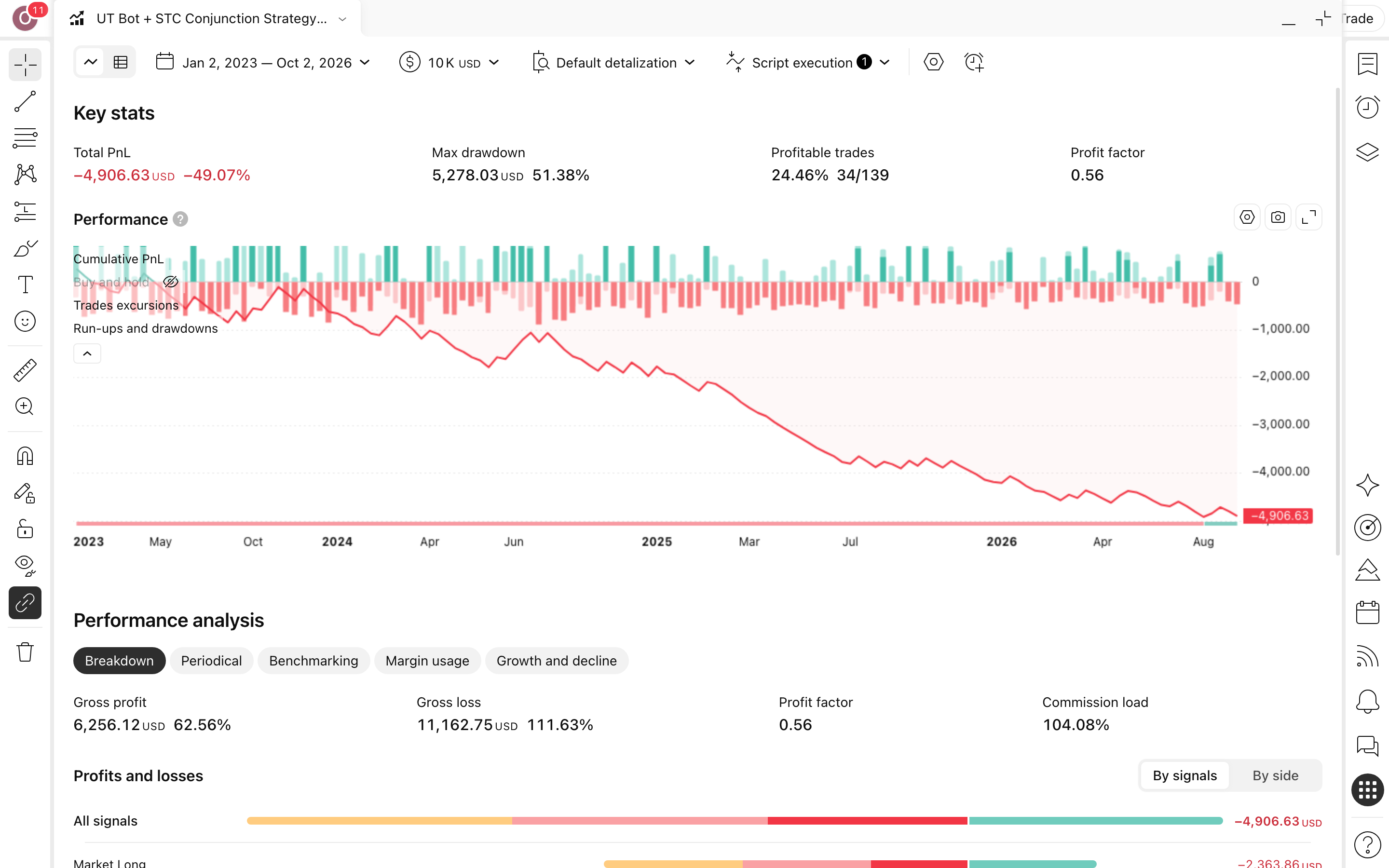Click the add alert clock icon in toolbar
Image resolution: width=1389 pixels, height=868 pixels.
pyautogui.click(x=974, y=62)
